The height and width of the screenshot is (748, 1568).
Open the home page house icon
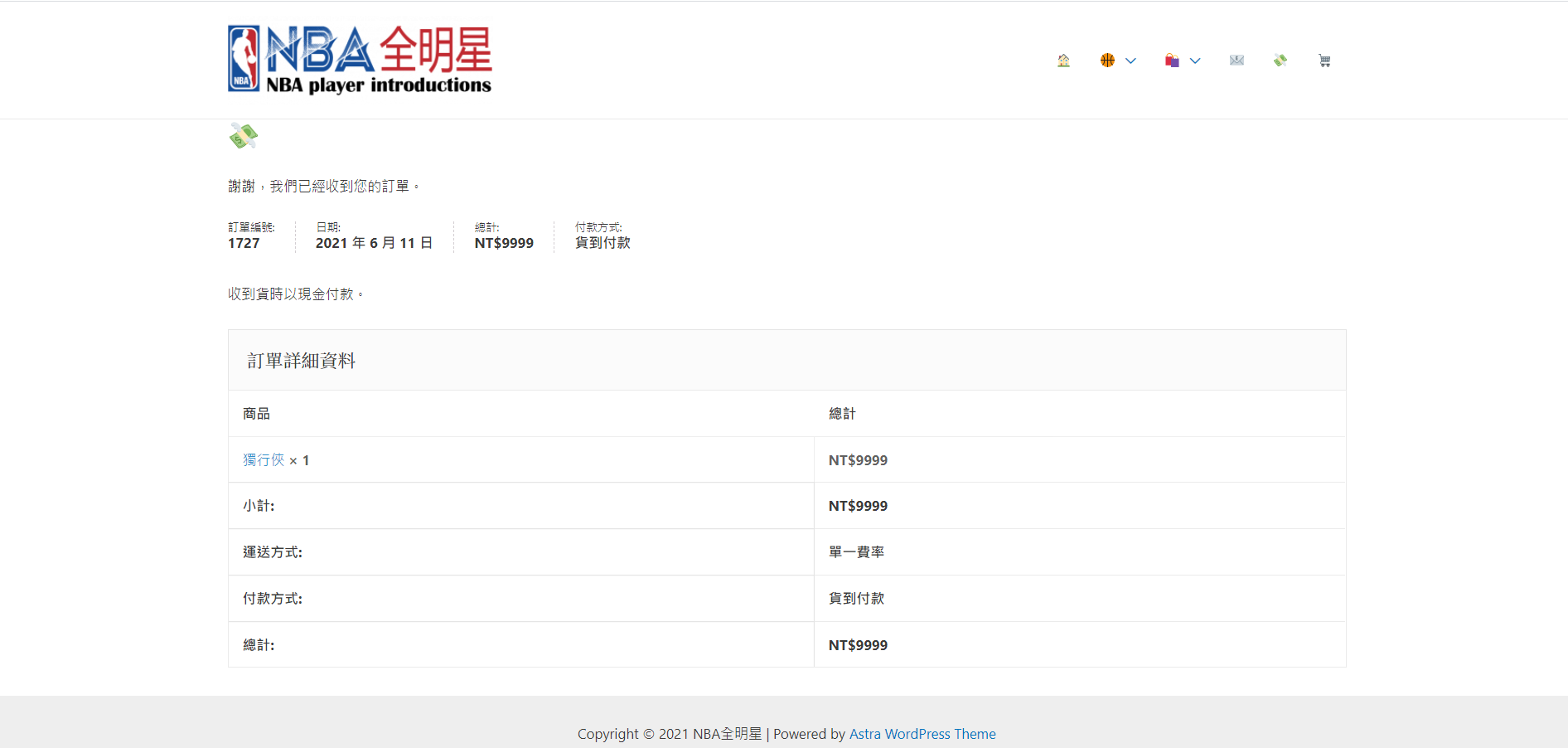(x=1063, y=61)
